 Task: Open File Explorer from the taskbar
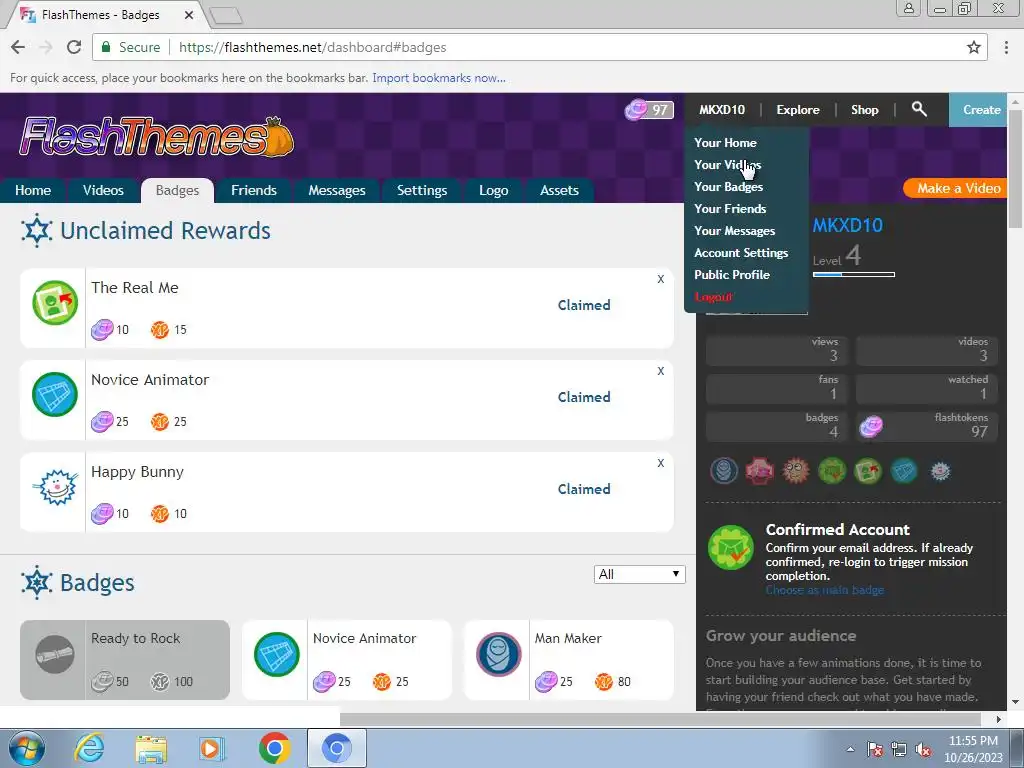pyautogui.click(x=151, y=748)
